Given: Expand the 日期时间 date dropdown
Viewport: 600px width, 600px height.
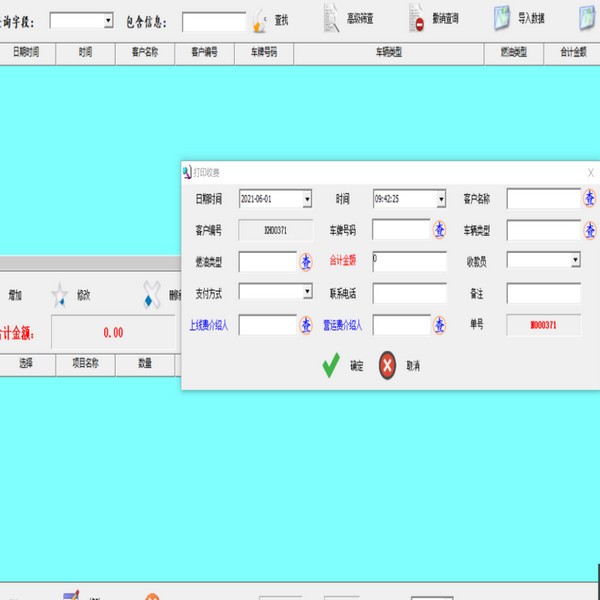Looking at the screenshot, I should coord(307,199).
